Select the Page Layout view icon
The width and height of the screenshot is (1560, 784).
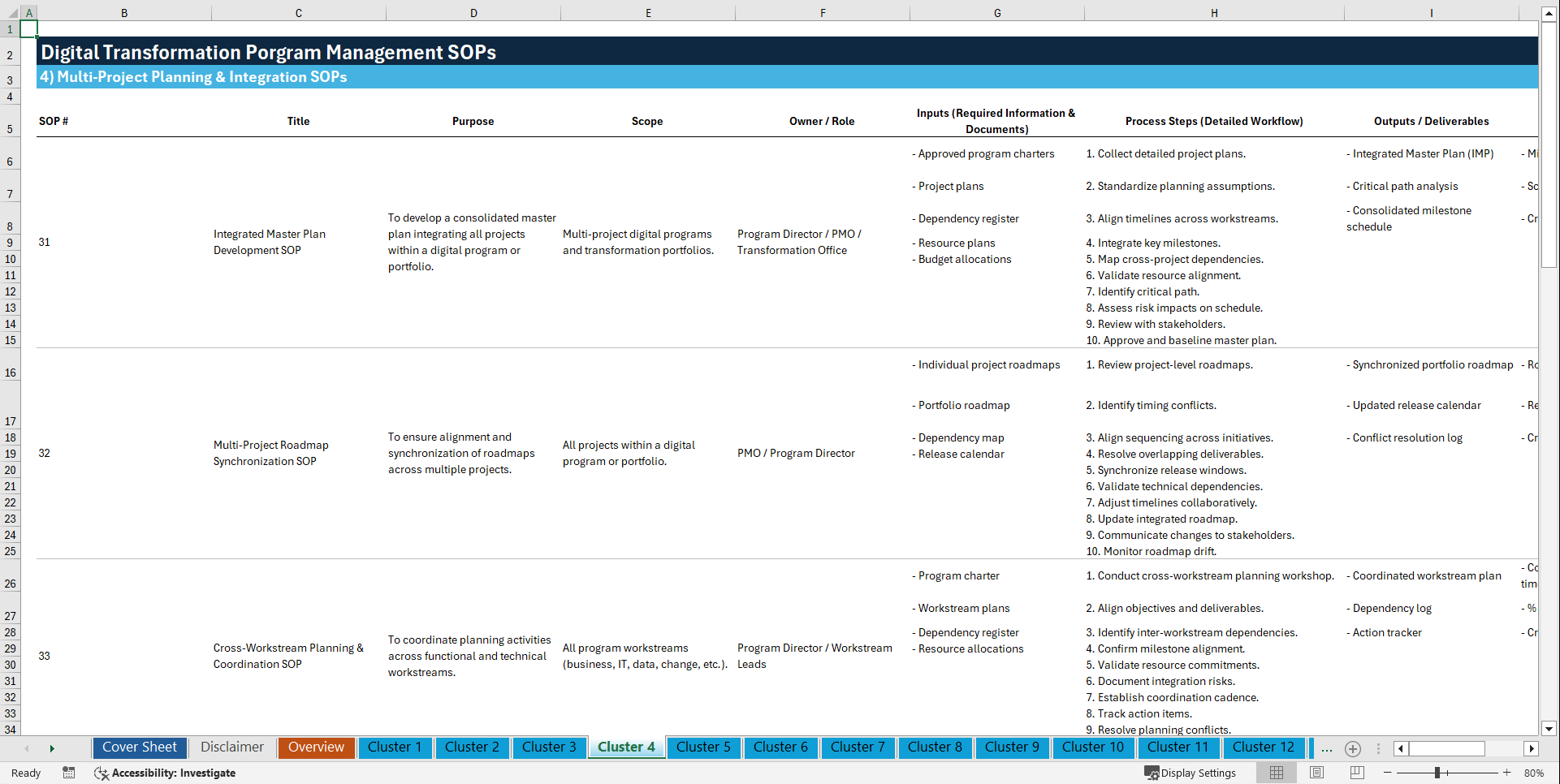[x=1316, y=773]
